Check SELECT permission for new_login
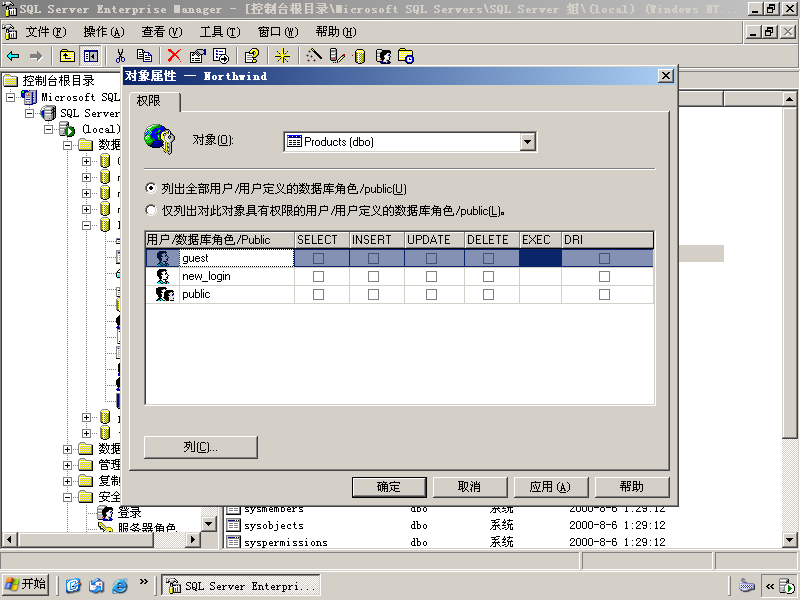The image size is (800, 600). [x=318, y=277]
